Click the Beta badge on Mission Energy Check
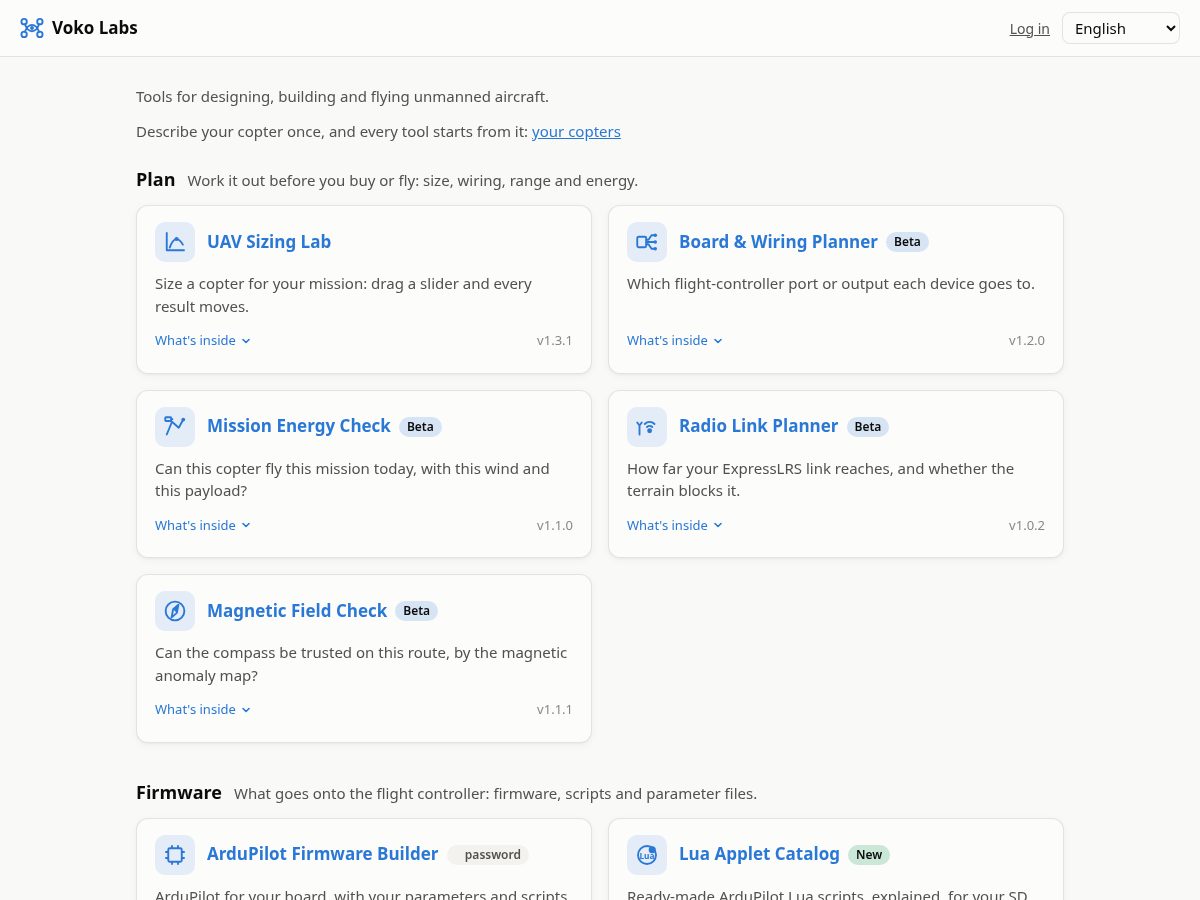The height and width of the screenshot is (900, 1200). pos(420,427)
